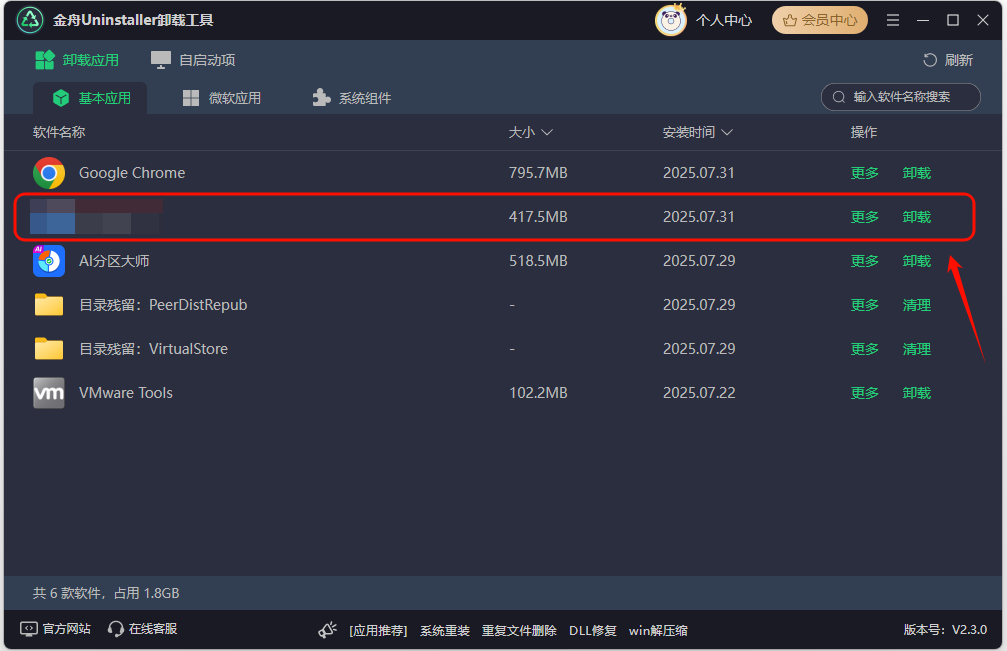Viewport: 1007px width, 651px height.
Task: Open the 自启动项 section
Action: 193,60
